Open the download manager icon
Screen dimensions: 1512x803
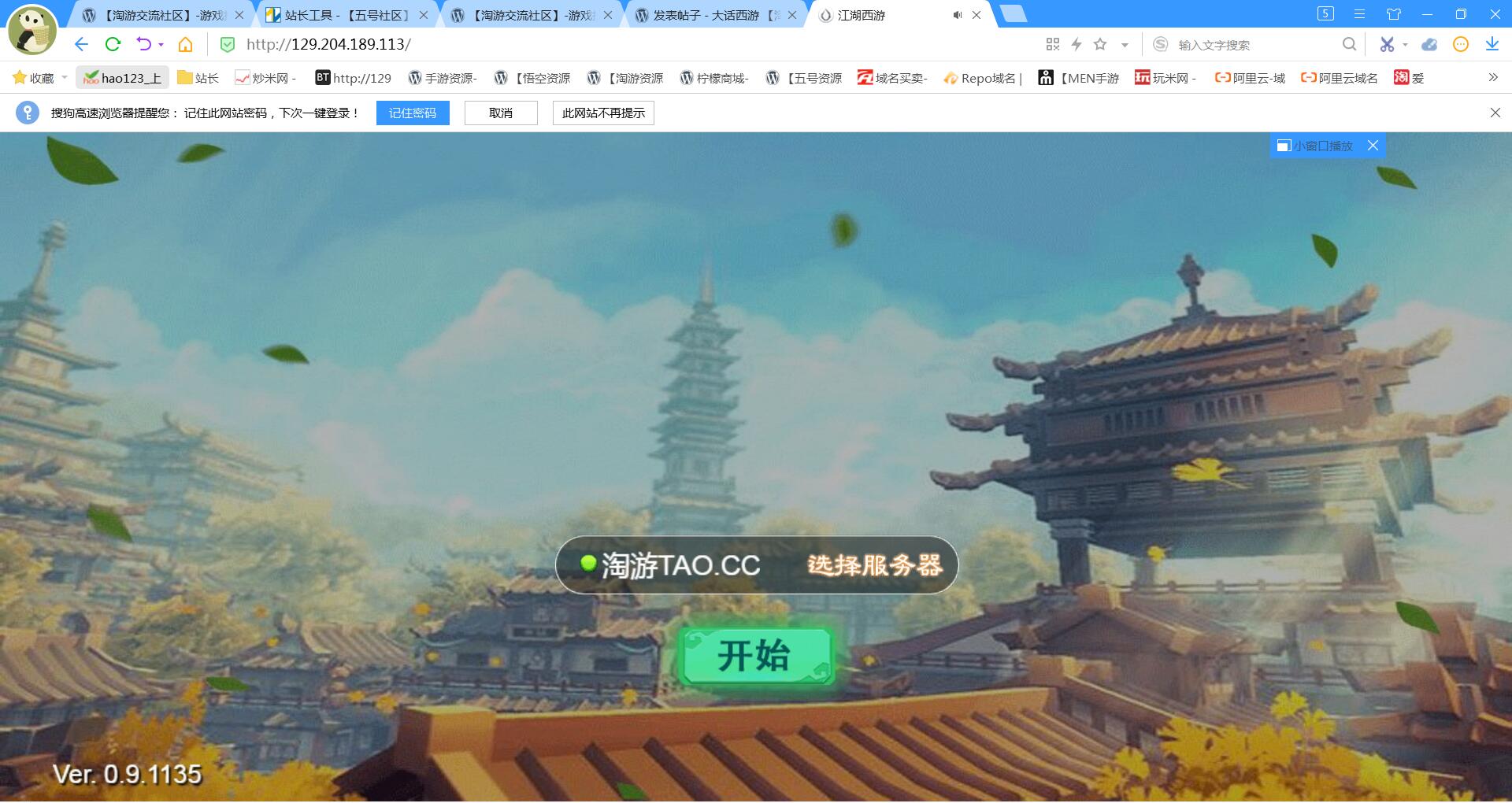point(1492,44)
